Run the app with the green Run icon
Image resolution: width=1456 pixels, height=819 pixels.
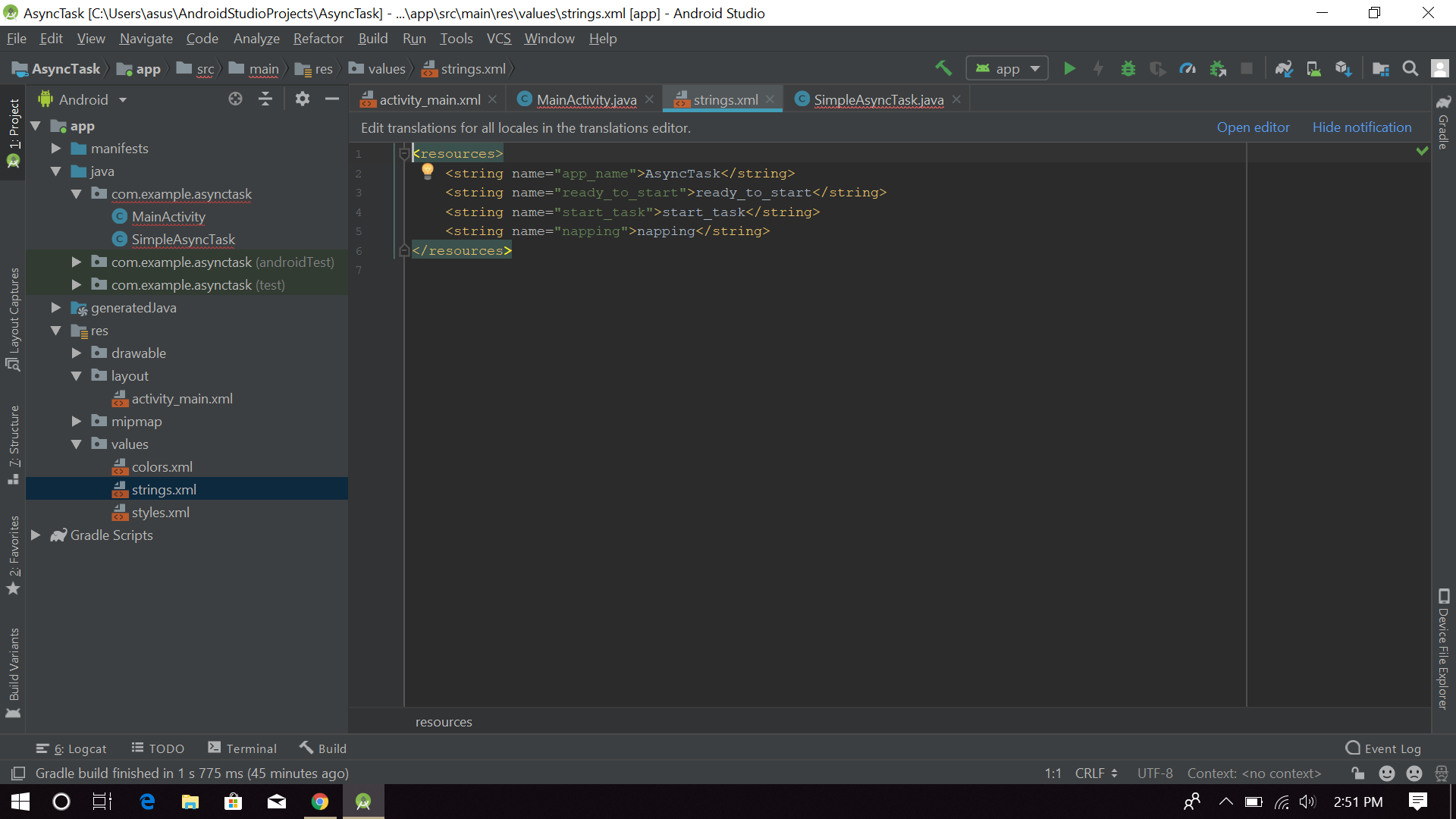pyautogui.click(x=1068, y=68)
